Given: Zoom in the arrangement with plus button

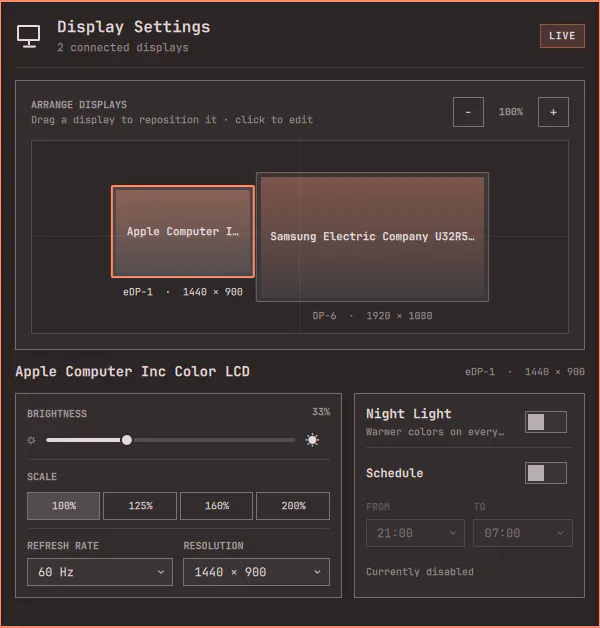Looking at the screenshot, I should 553,112.
